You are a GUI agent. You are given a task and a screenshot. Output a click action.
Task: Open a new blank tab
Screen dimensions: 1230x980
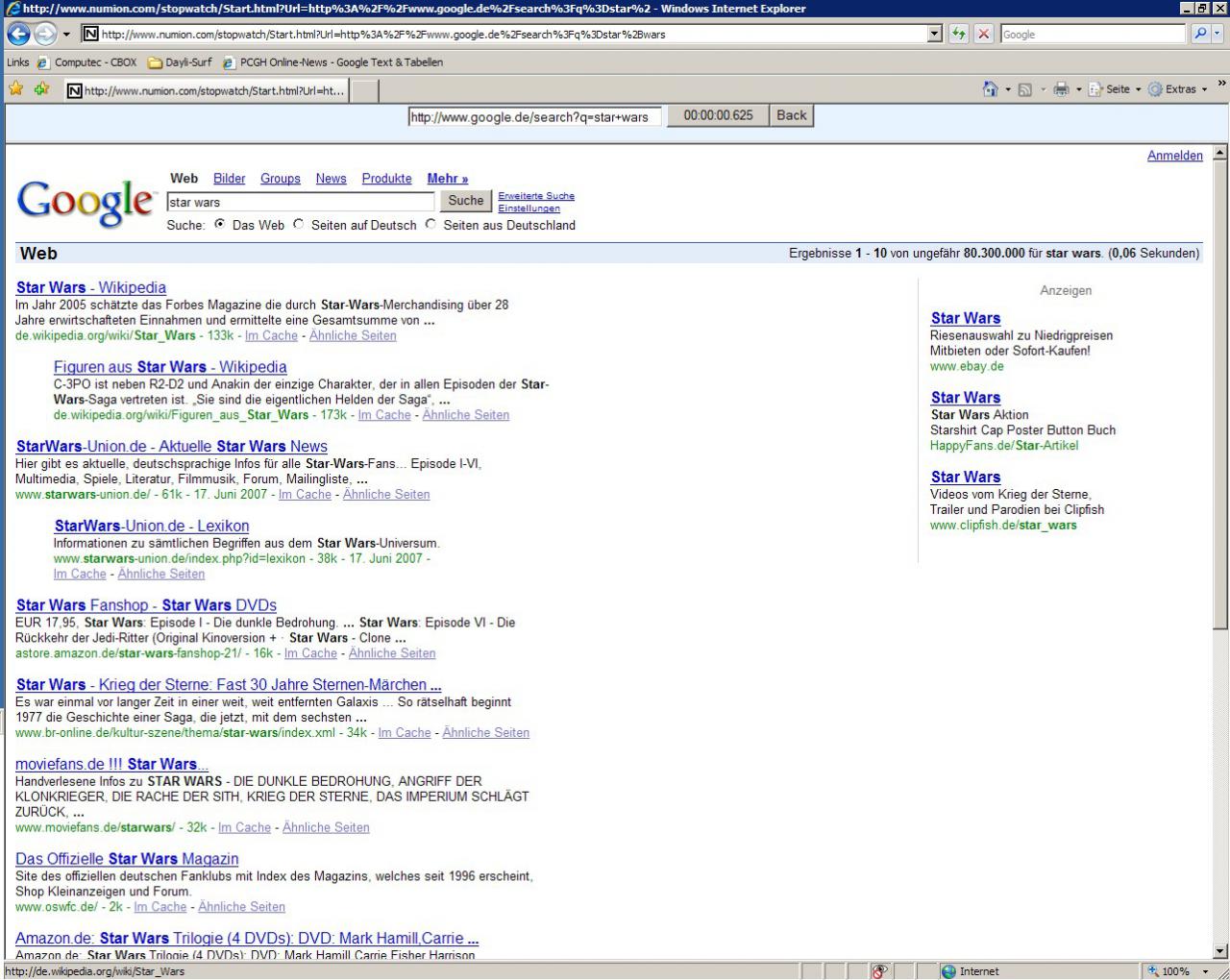[x=363, y=91]
